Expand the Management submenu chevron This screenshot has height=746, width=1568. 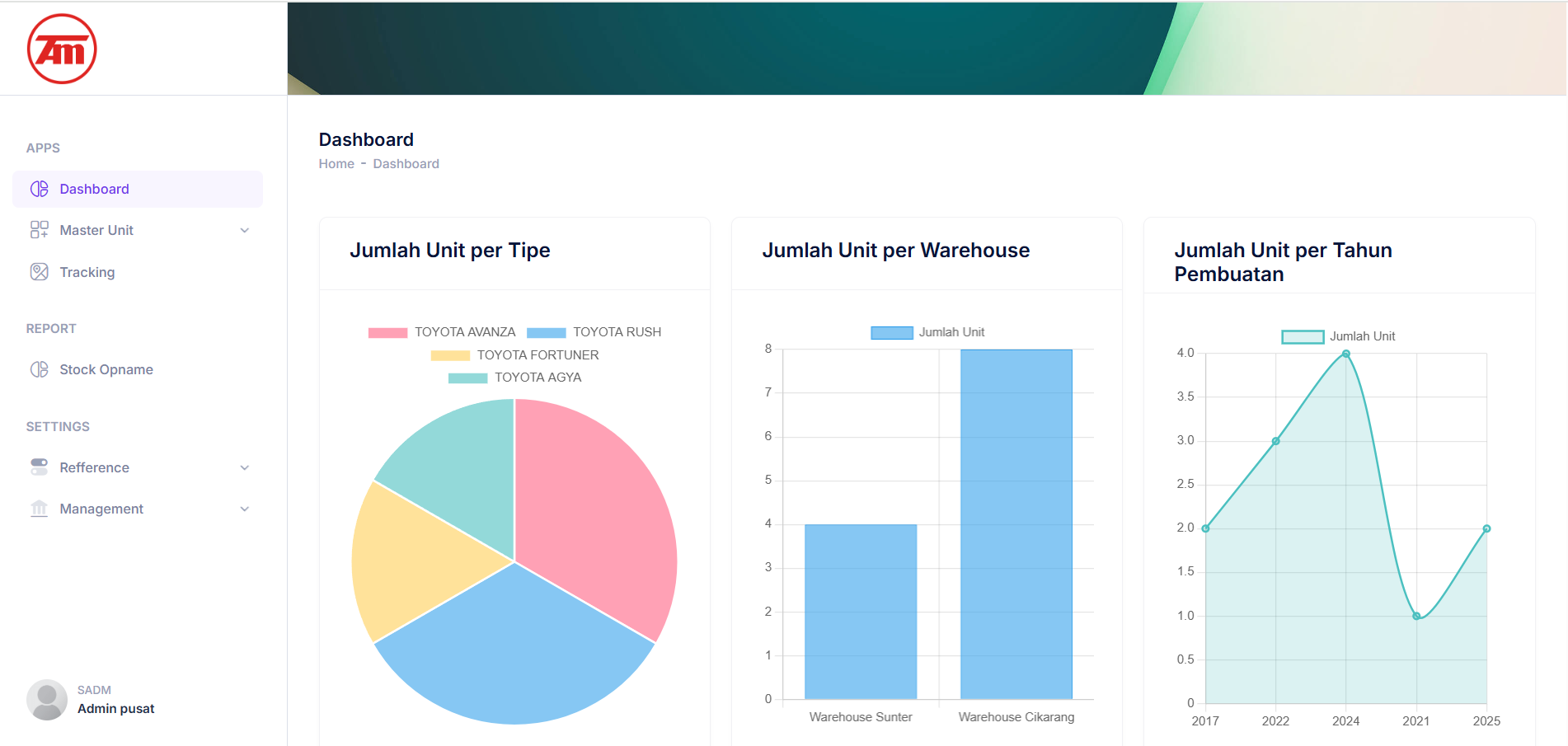(x=245, y=509)
